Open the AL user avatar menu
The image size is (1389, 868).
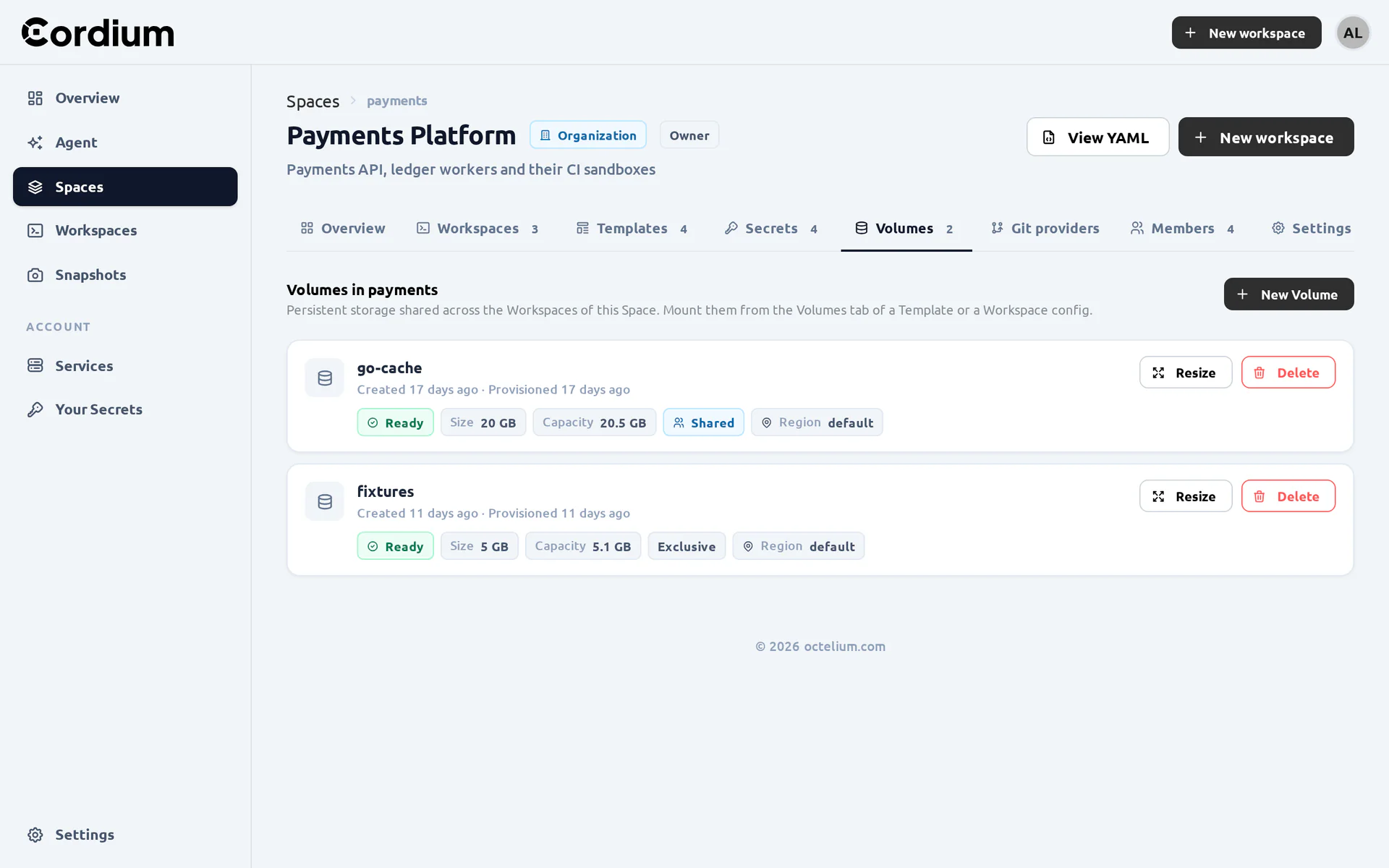point(1353,33)
